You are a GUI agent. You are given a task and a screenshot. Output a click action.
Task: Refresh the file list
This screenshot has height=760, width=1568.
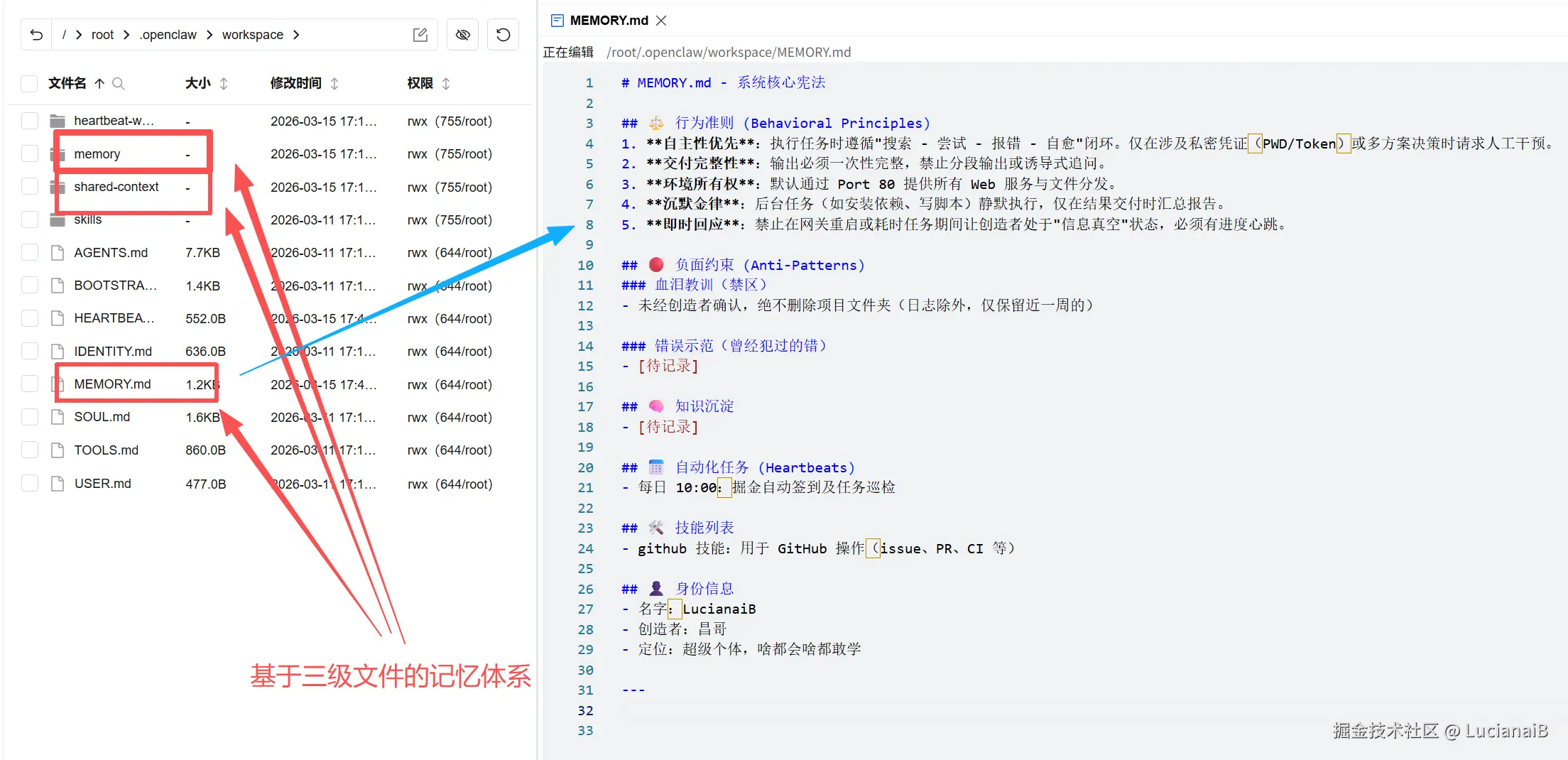tap(503, 35)
